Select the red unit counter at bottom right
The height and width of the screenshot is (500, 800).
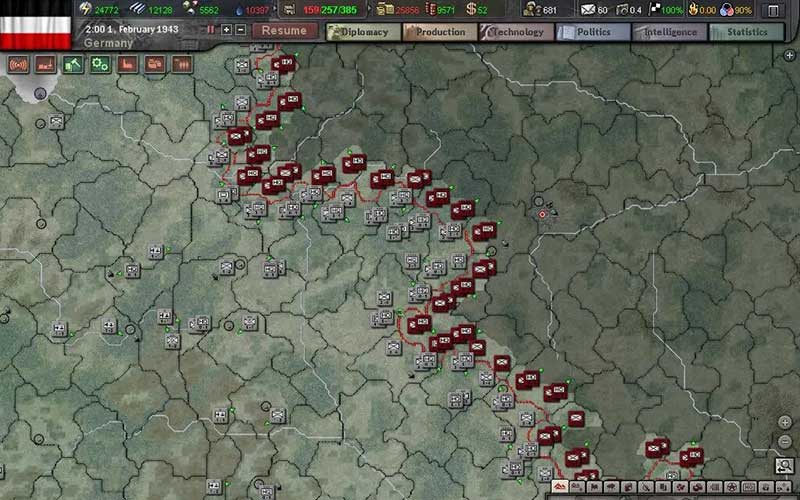click(x=657, y=447)
